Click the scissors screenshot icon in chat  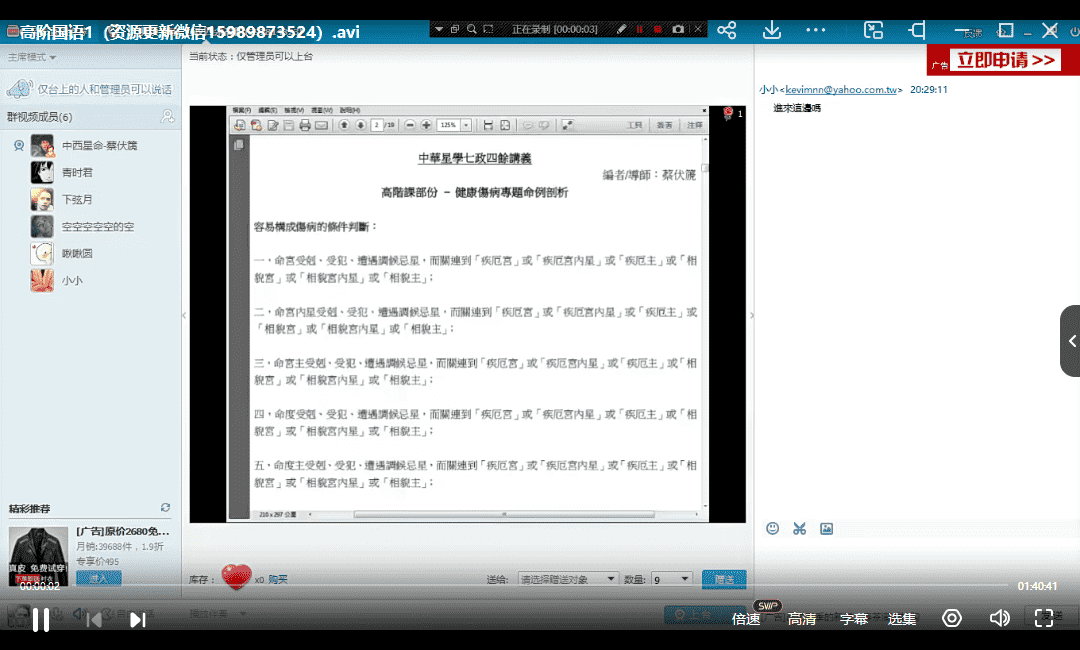tap(799, 528)
